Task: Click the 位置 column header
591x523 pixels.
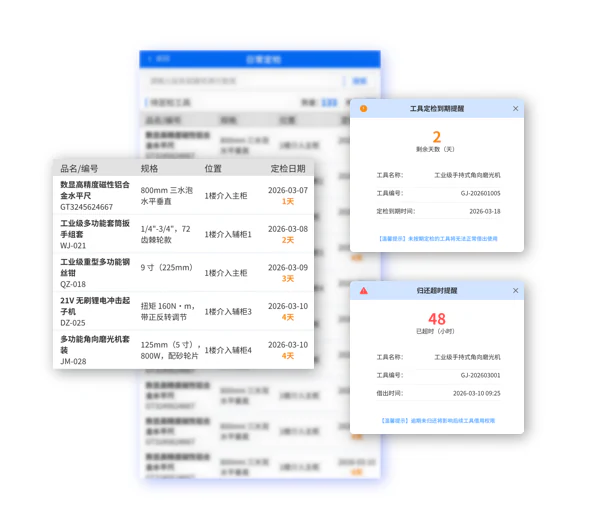Action: (x=213, y=168)
